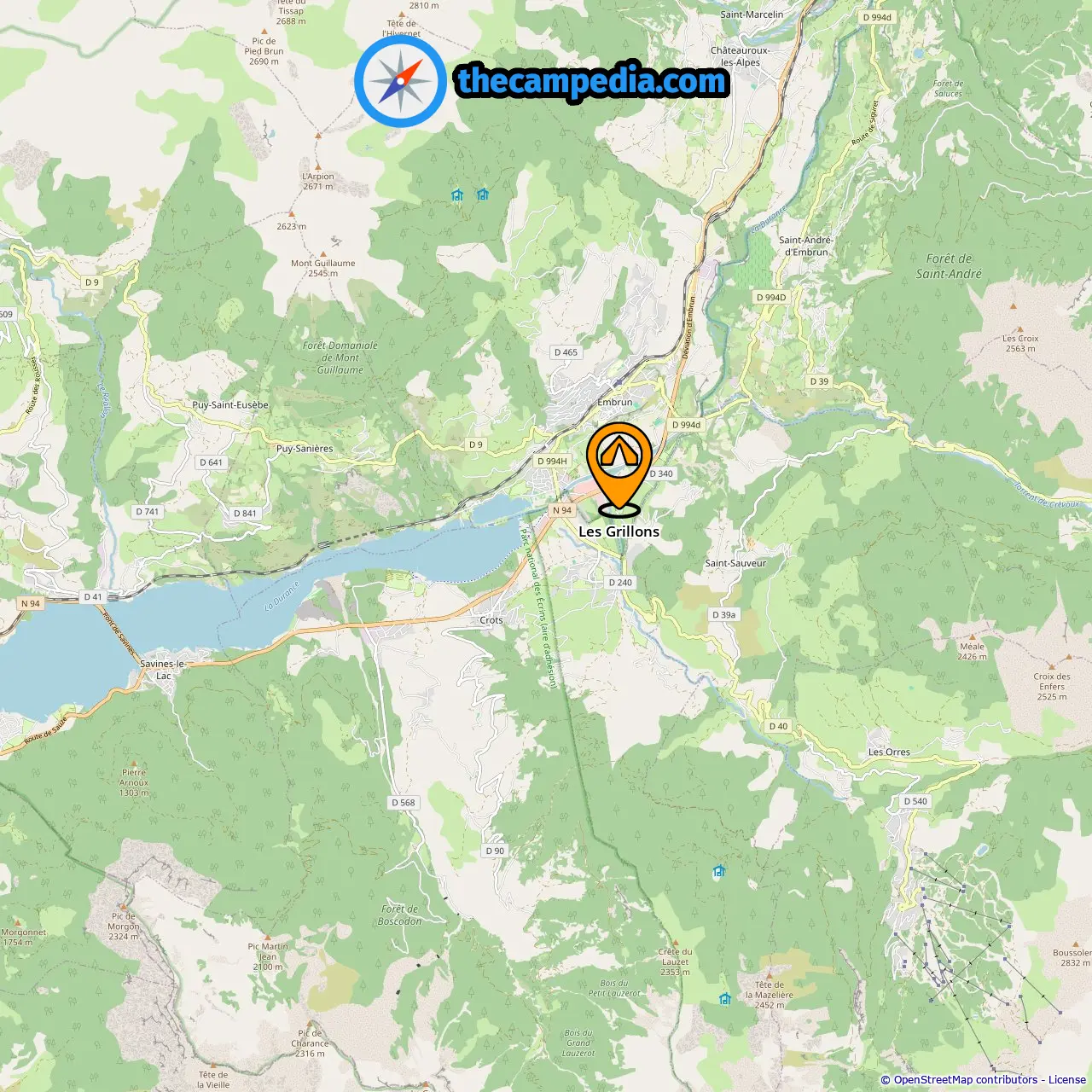Click the D 994d road shield by Embrun

point(686,425)
